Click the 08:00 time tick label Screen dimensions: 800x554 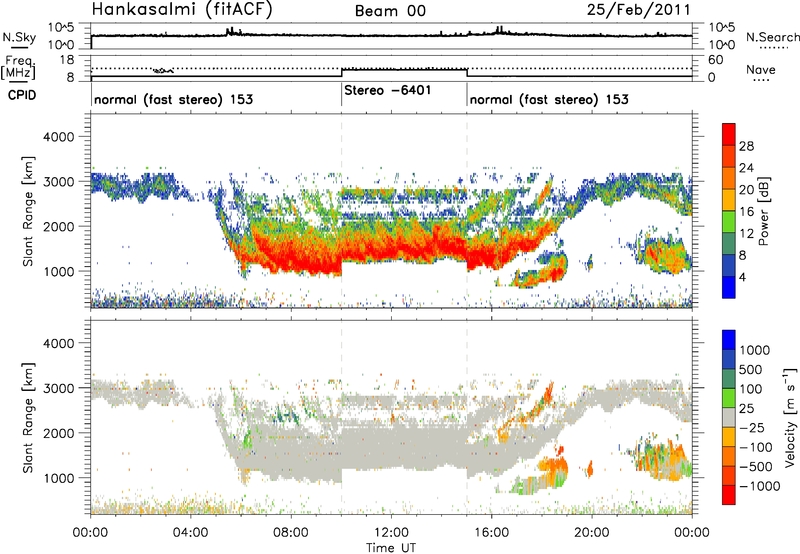pyautogui.click(x=291, y=533)
